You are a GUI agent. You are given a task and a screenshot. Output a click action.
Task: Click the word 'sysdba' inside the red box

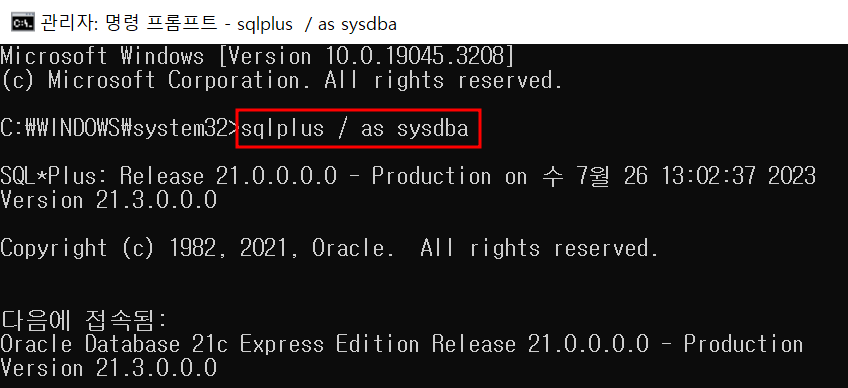pos(433,129)
